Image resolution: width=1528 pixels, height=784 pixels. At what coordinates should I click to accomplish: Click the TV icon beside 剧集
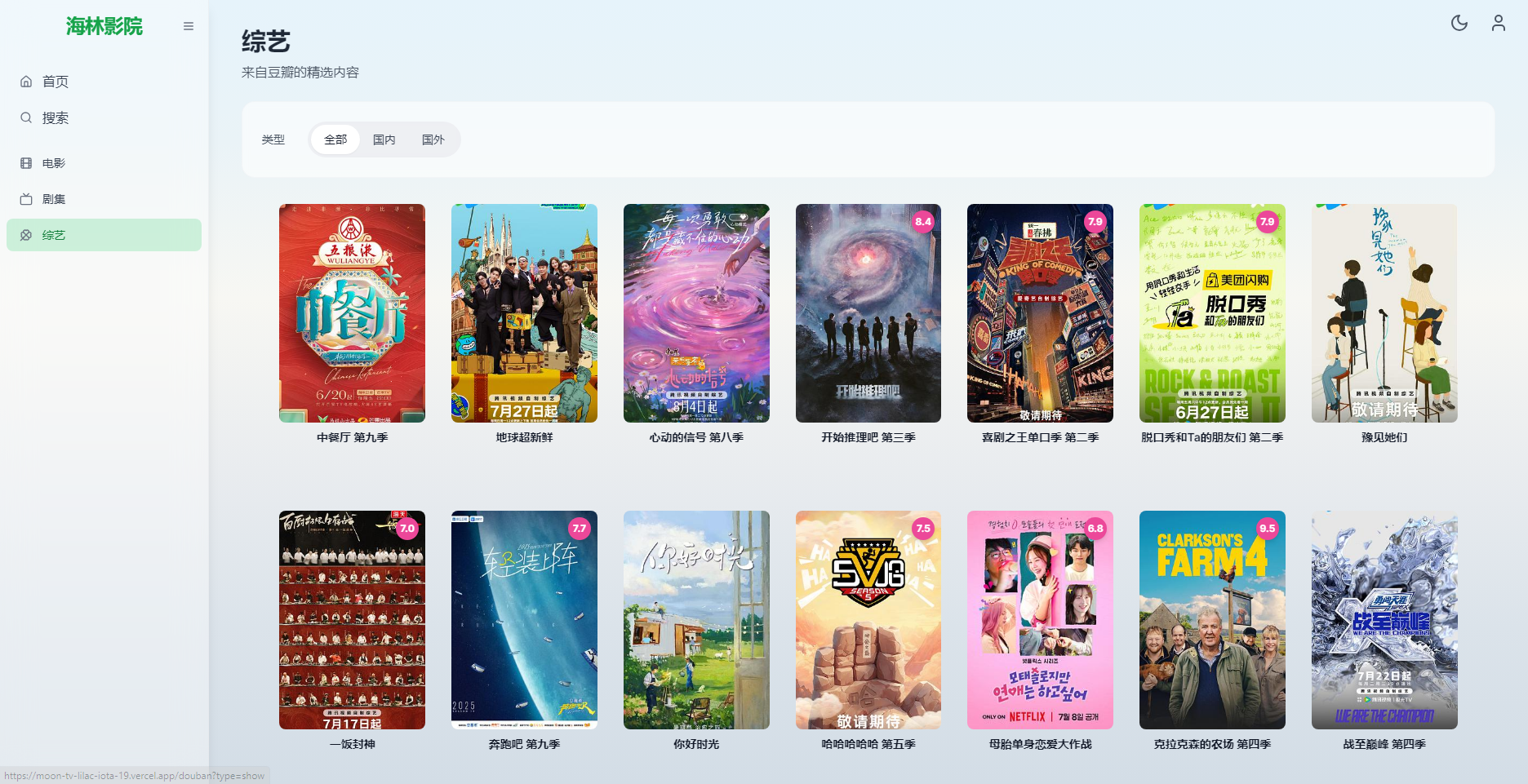pos(26,199)
